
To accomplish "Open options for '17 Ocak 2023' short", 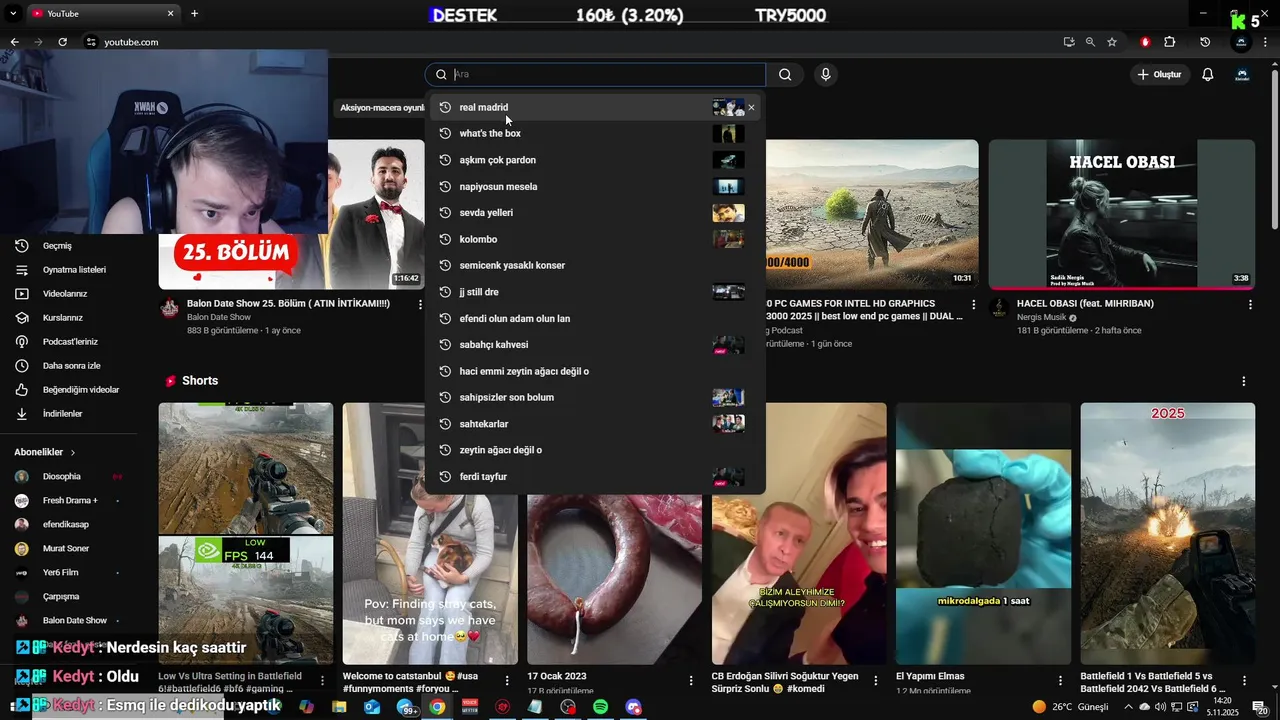I will [x=691, y=680].
